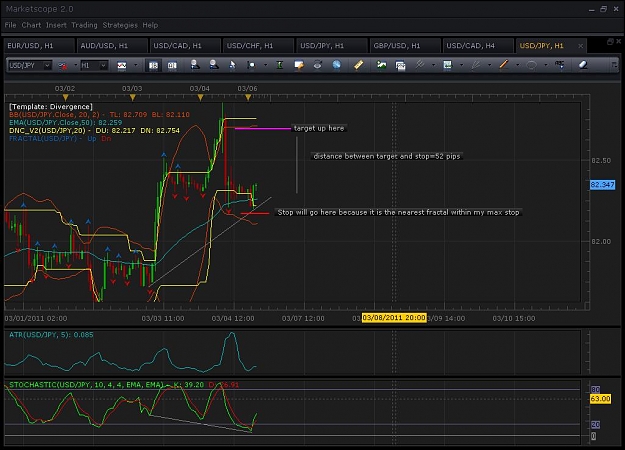Click the 03/02 day marker triangle
625x450 pixels.
tap(65, 97)
